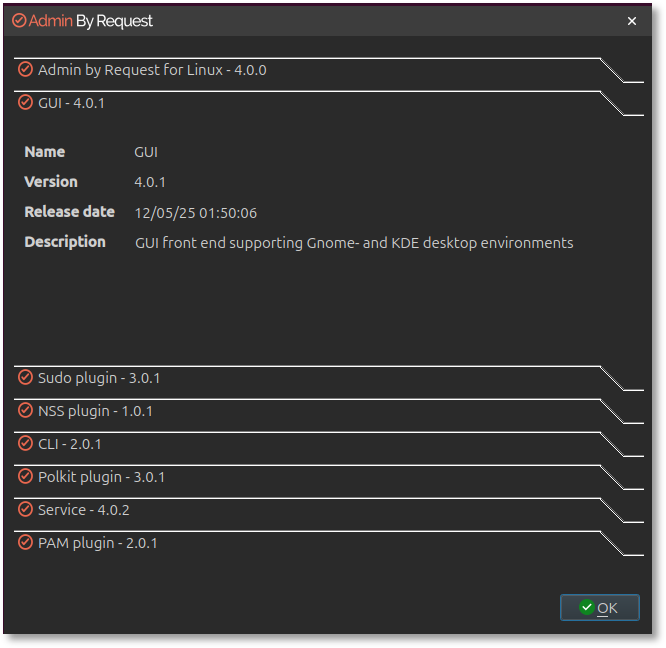Click the check icon beside Sudo plugin

[x=25, y=377]
